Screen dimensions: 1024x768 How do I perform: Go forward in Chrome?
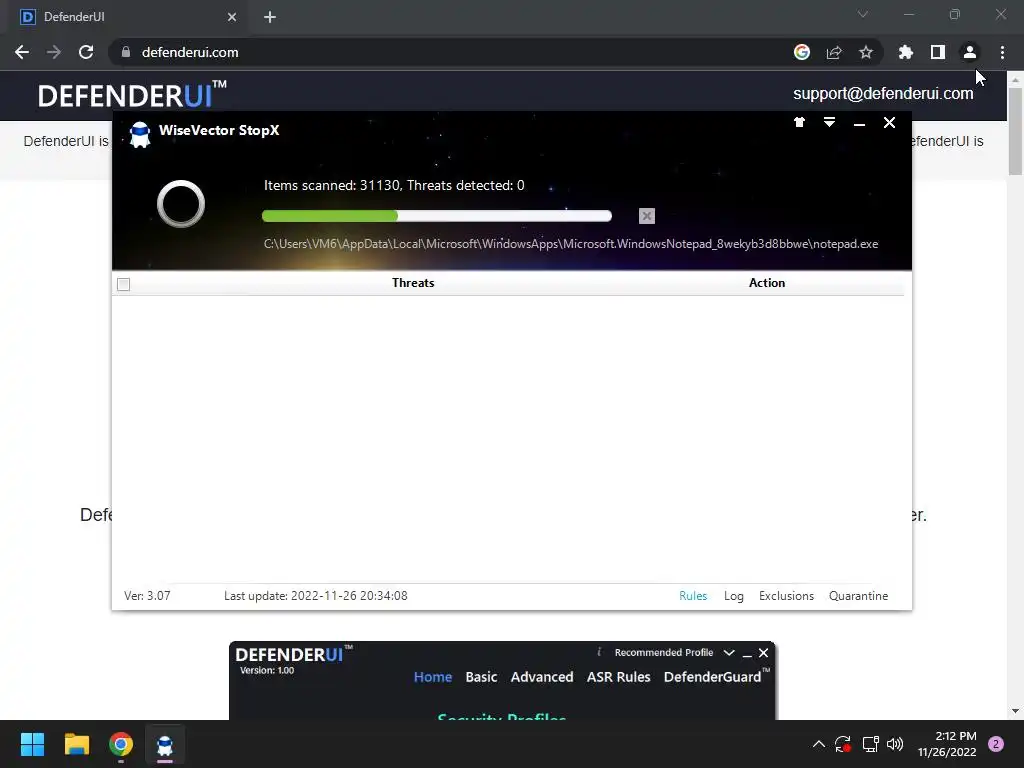(54, 52)
